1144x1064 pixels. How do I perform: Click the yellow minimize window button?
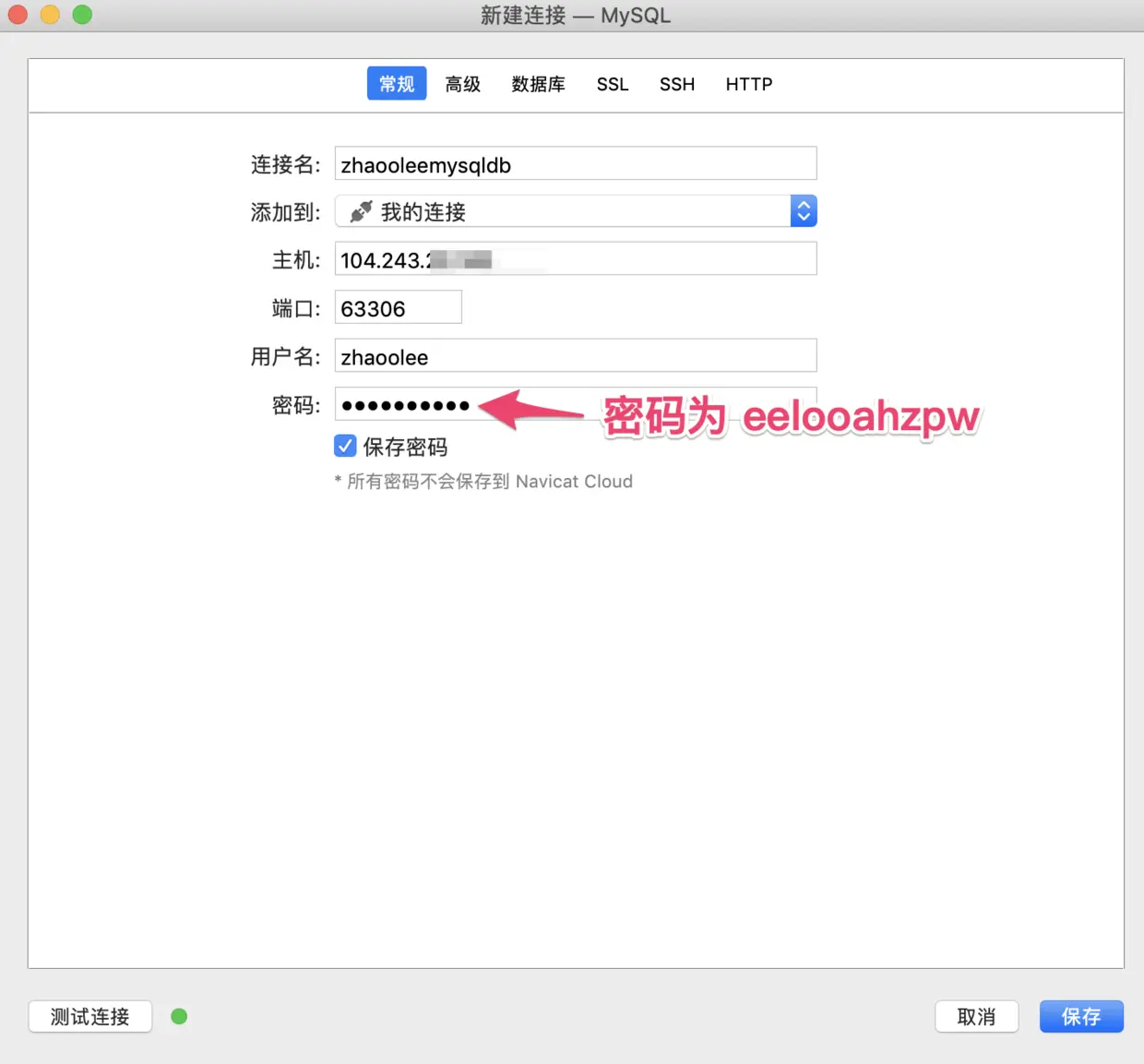pyautogui.click(x=50, y=15)
